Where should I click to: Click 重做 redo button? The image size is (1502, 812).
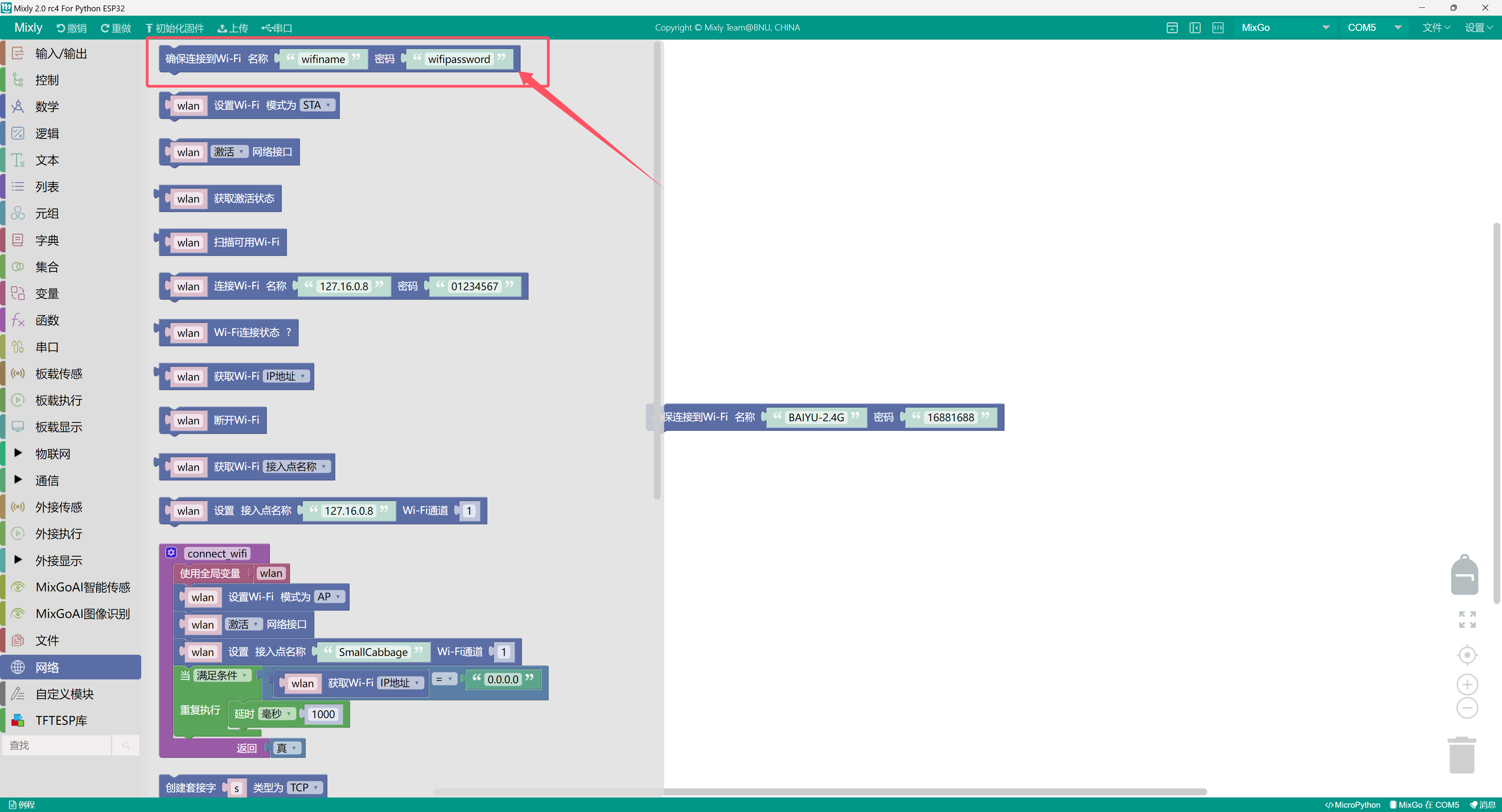(x=116, y=28)
